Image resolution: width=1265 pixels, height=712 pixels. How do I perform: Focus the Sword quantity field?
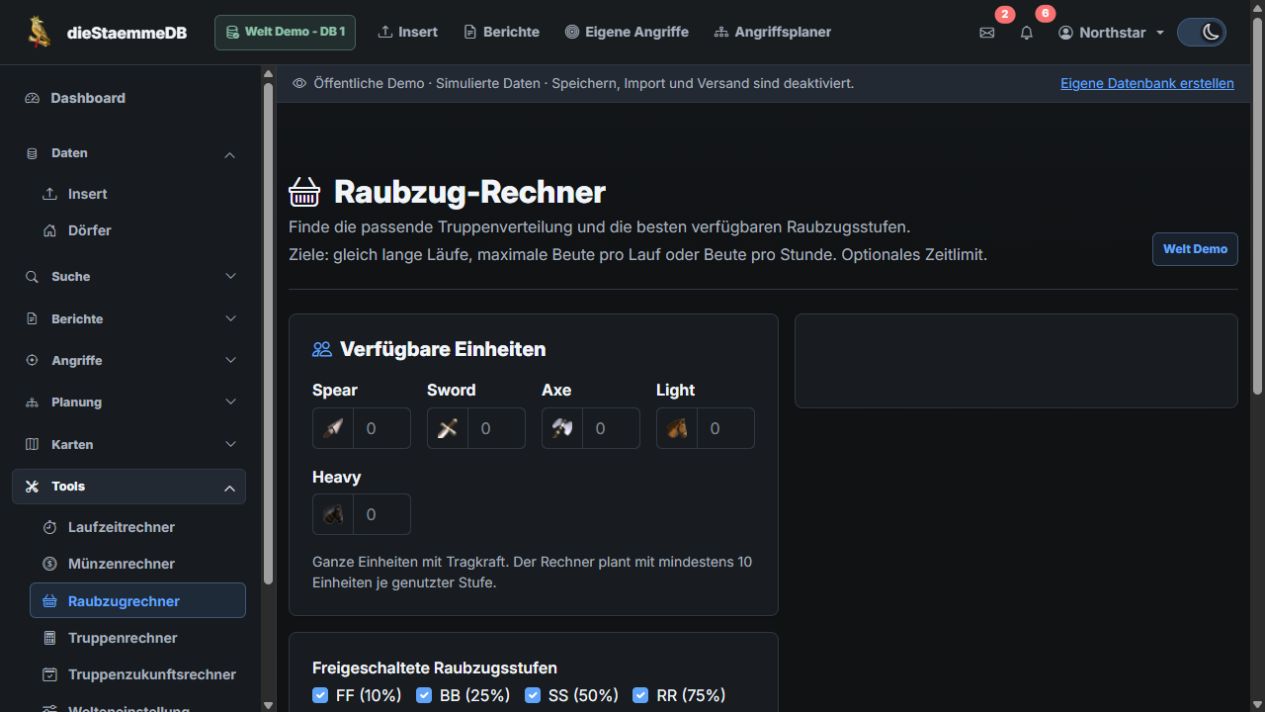(497, 428)
